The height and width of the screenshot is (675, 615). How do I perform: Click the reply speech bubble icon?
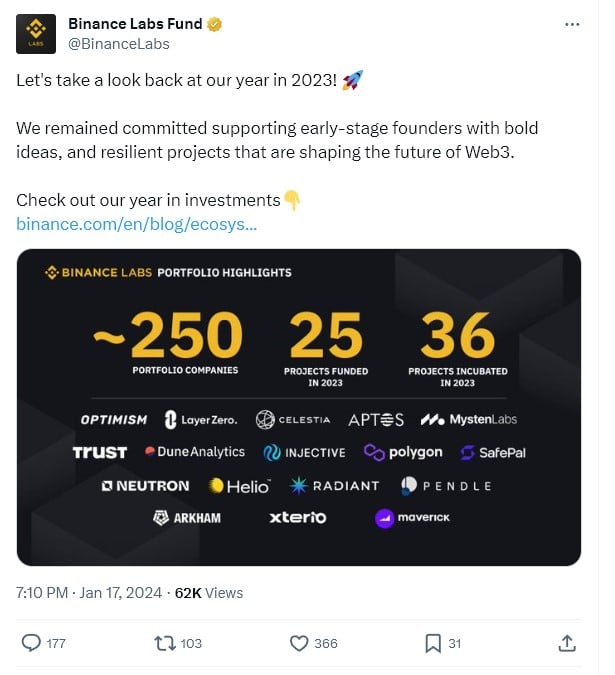click(x=32, y=643)
